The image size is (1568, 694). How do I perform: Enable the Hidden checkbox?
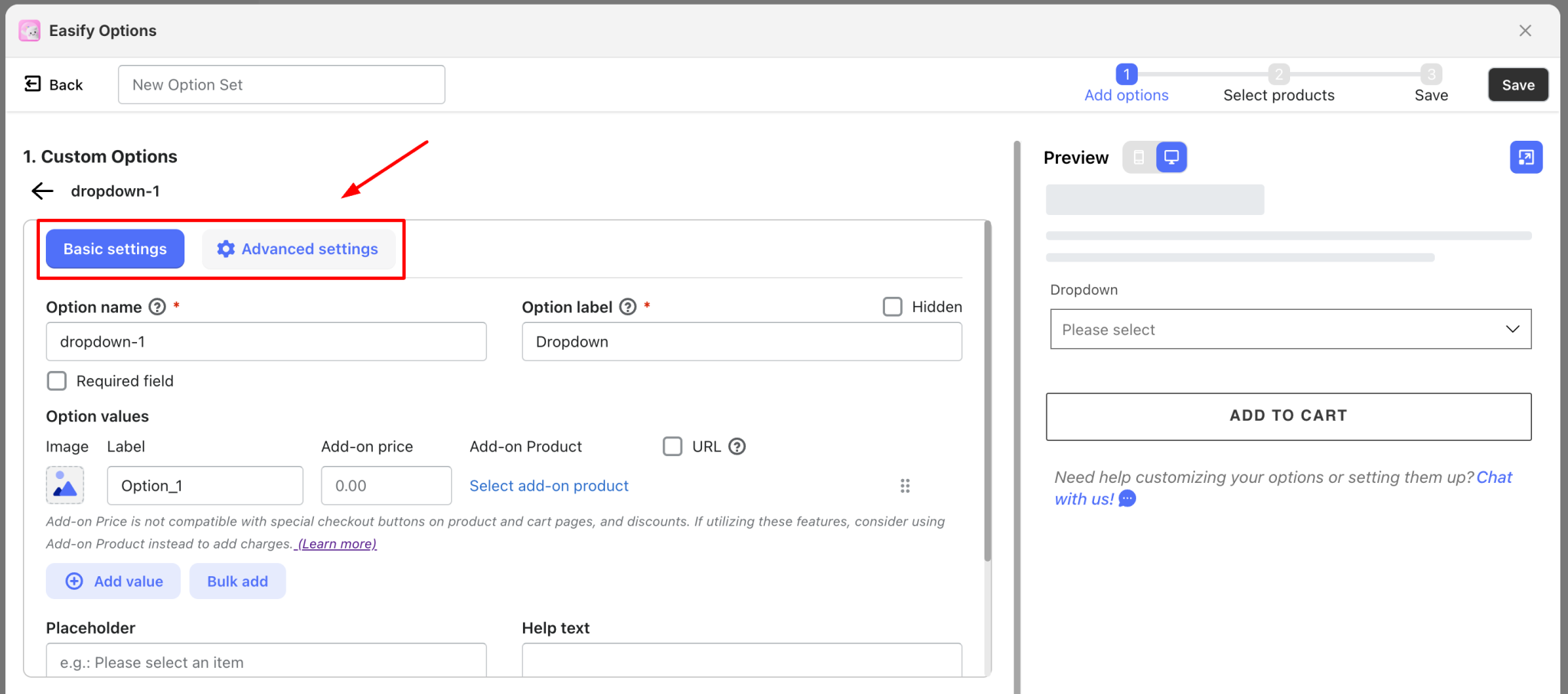coord(891,306)
